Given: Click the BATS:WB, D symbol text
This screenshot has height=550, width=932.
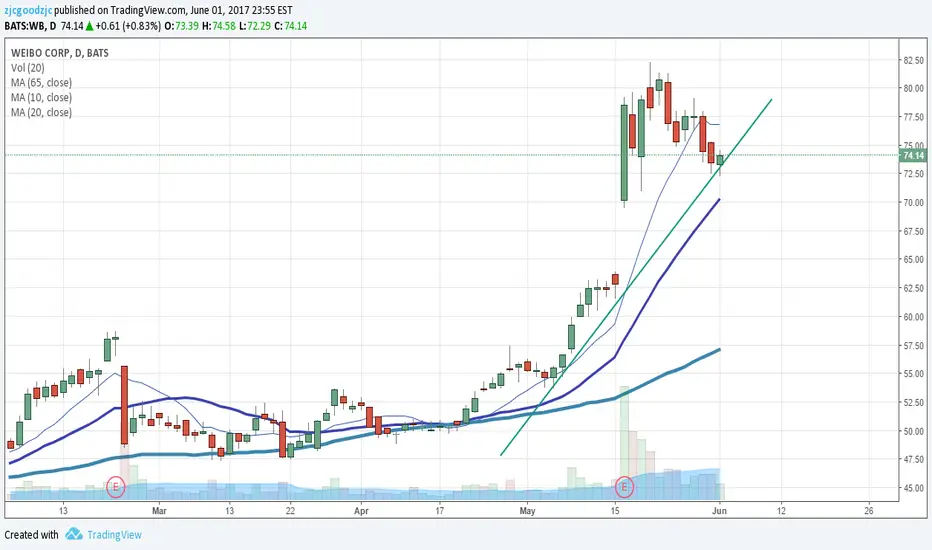Looking at the screenshot, I should pos(30,26).
